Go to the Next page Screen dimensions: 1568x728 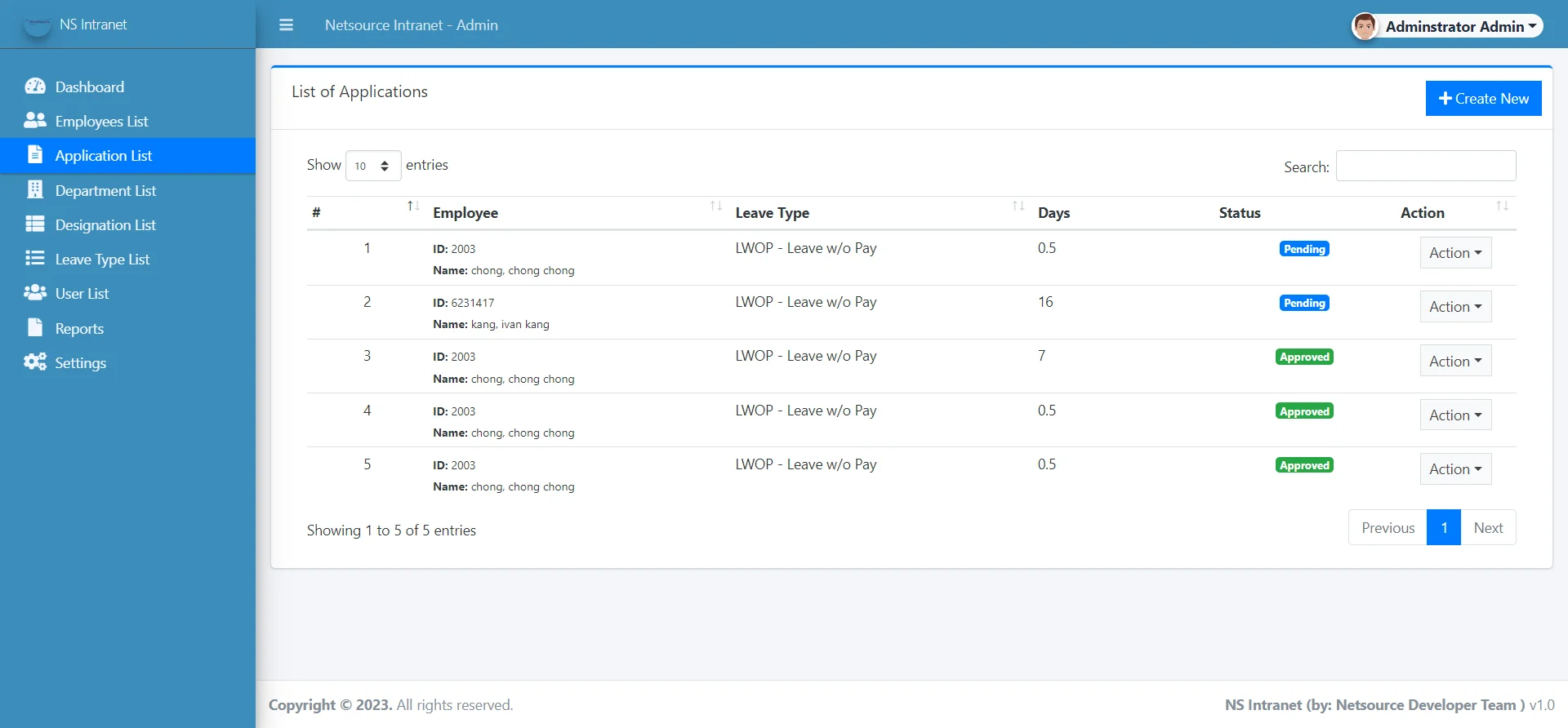pyautogui.click(x=1488, y=528)
